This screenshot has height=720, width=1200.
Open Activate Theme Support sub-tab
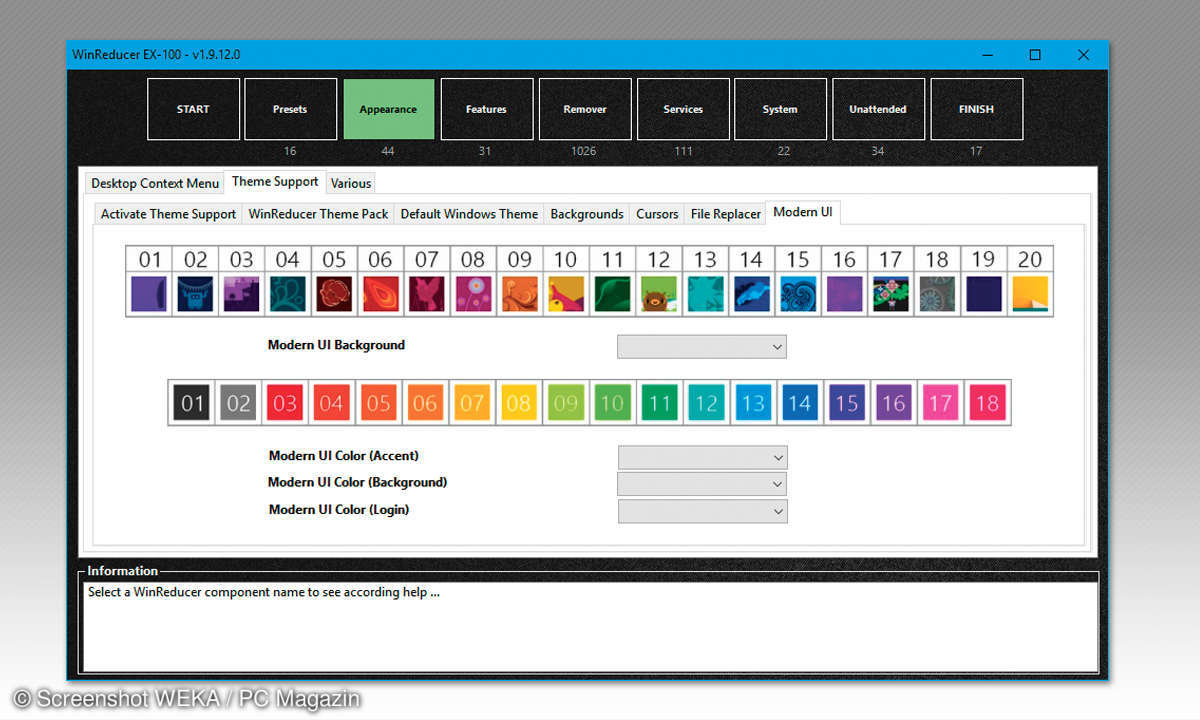click(168, 214)
